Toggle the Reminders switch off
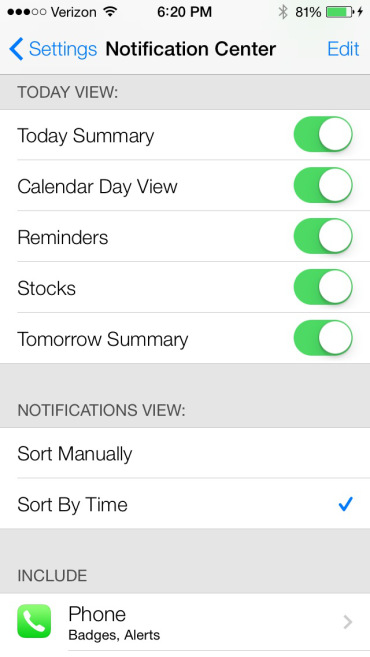The width and height of the screenshot is (370, 657). coord(323,236)
